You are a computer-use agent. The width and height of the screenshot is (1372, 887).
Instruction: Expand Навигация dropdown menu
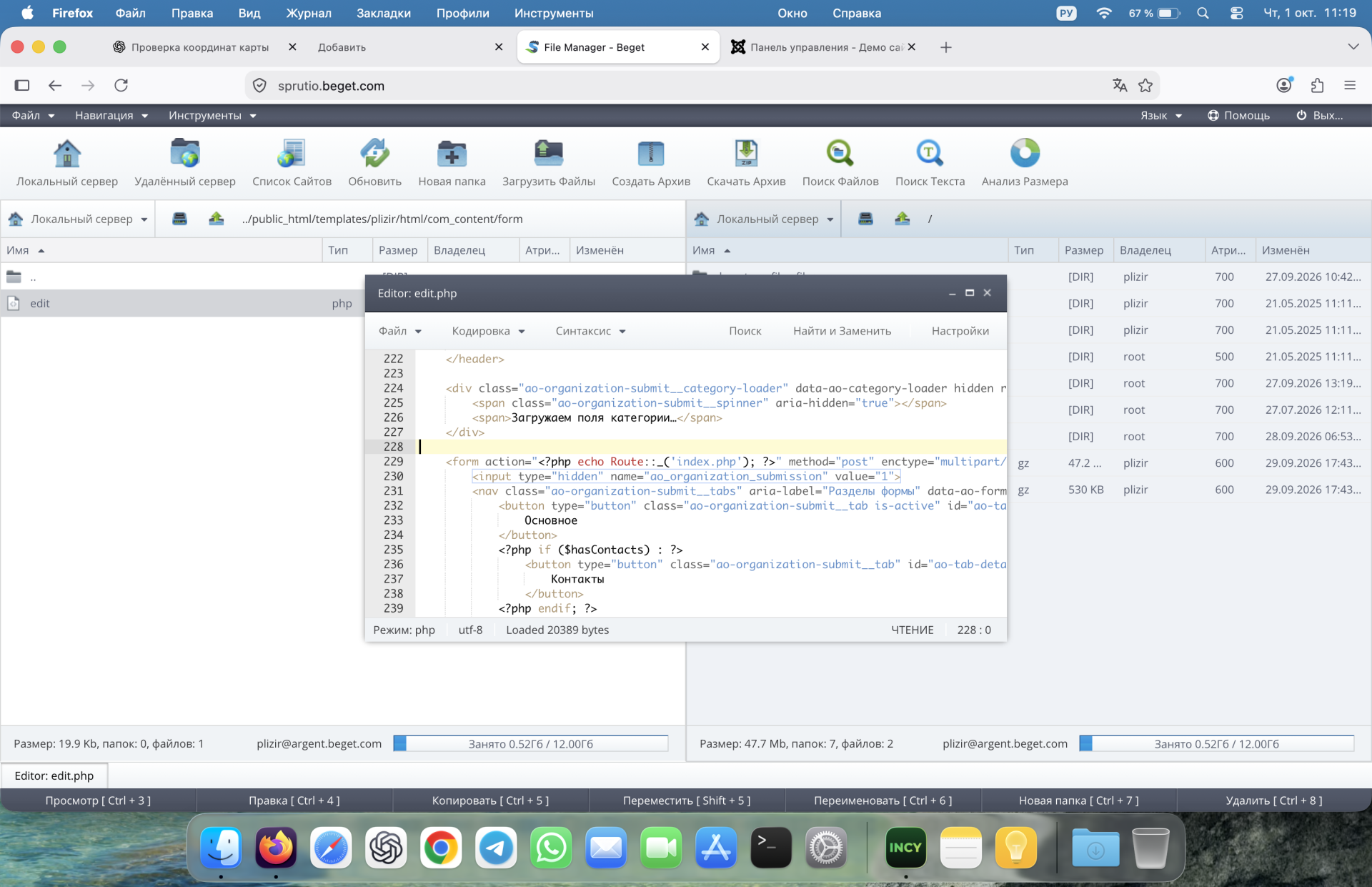click(111, 115)
